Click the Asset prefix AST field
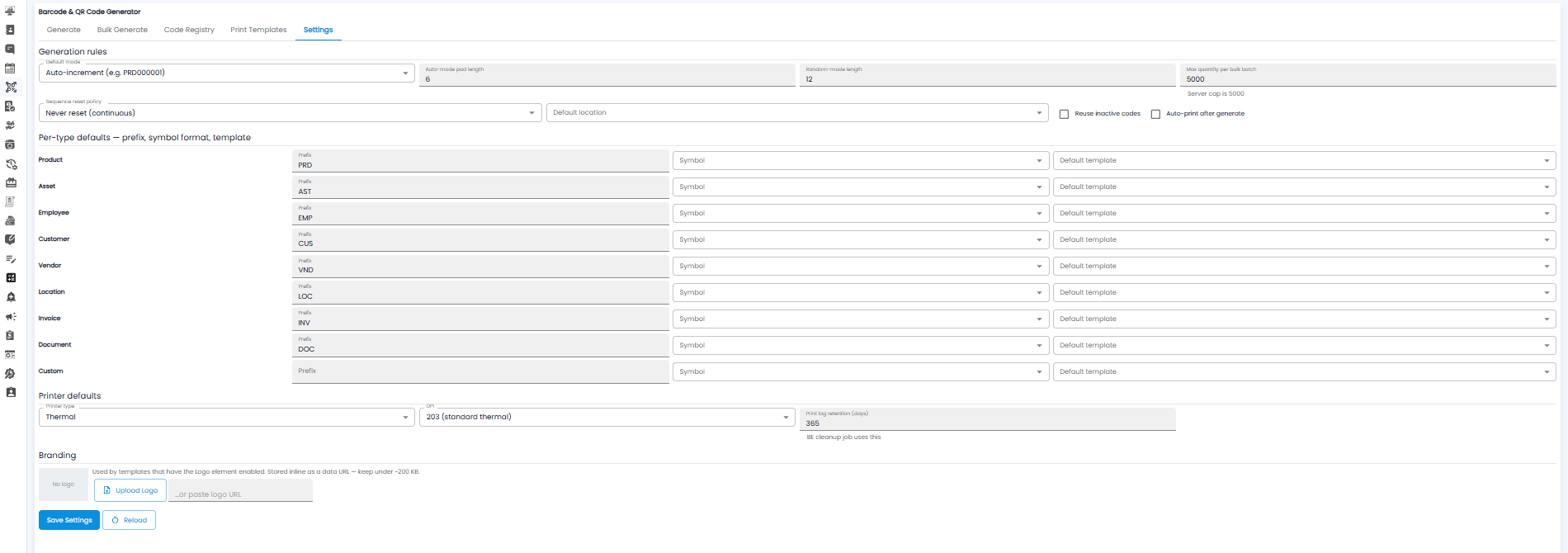 click(x=480, y=187)
